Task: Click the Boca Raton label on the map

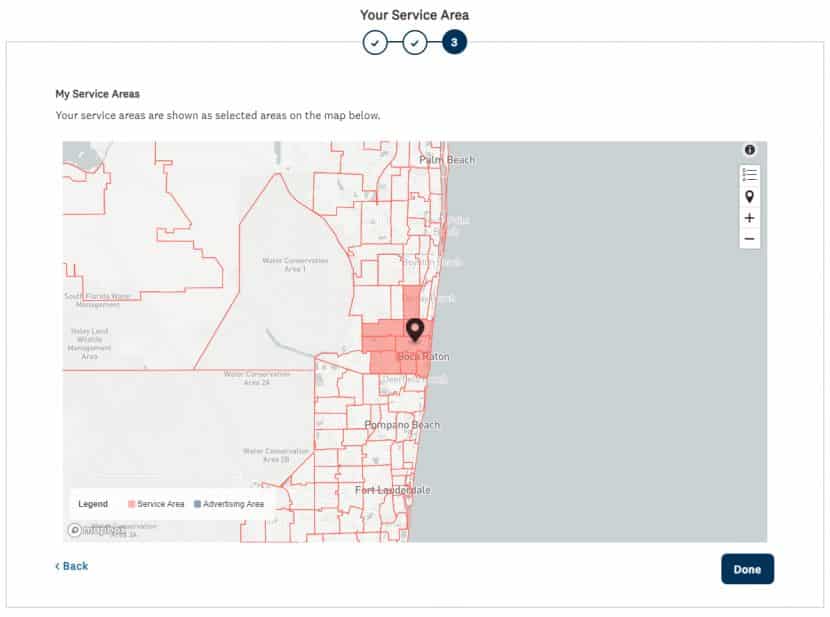Action: tap(423, 357)
